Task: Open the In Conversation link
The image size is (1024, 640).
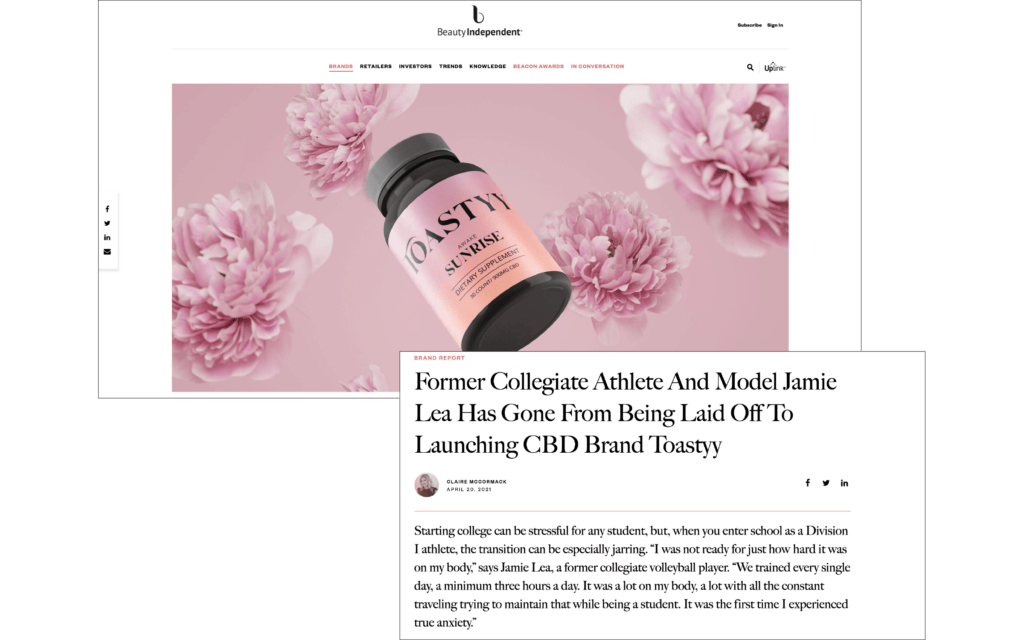Action: [x=598, y=67]
